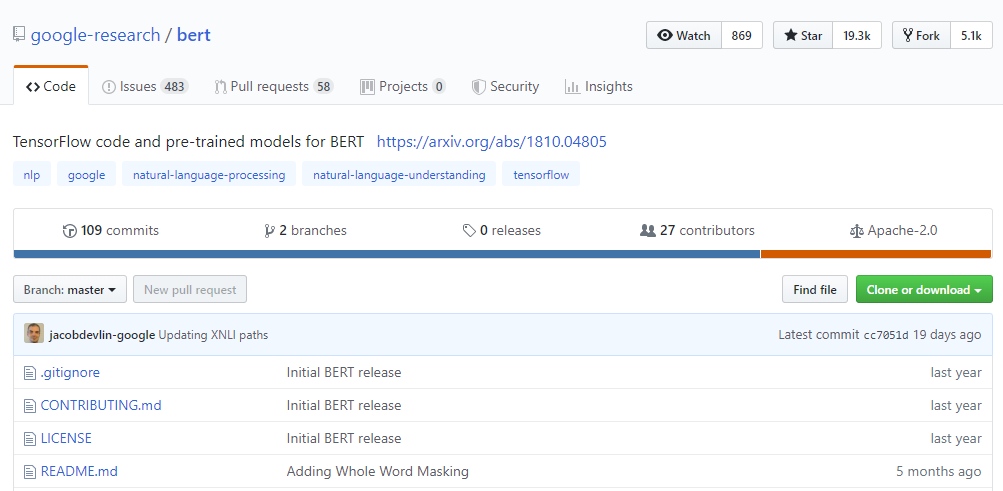
Task: Click the contributors people icon
Action: point(648,231)
